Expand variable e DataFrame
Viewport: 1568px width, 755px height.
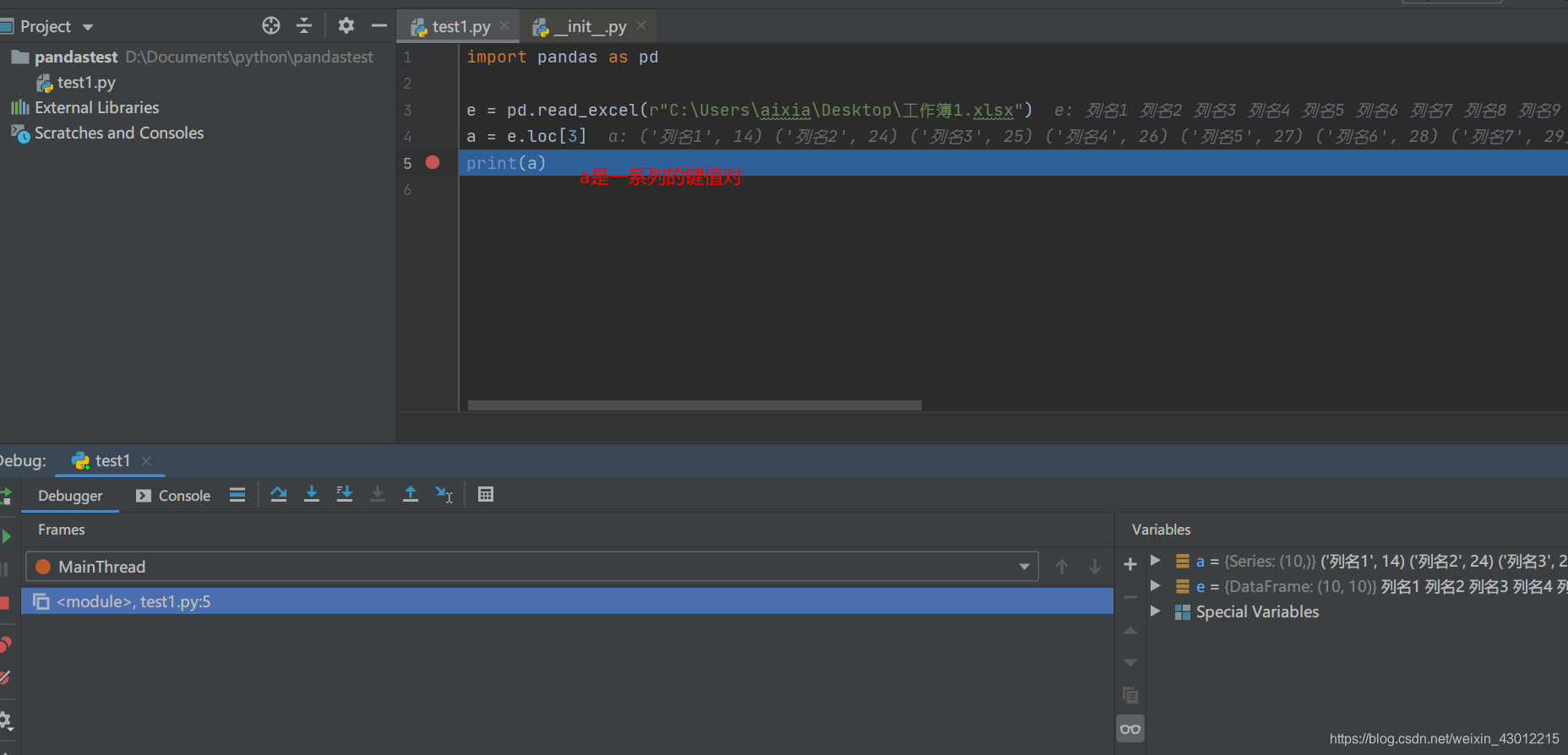pos(1156,586)
